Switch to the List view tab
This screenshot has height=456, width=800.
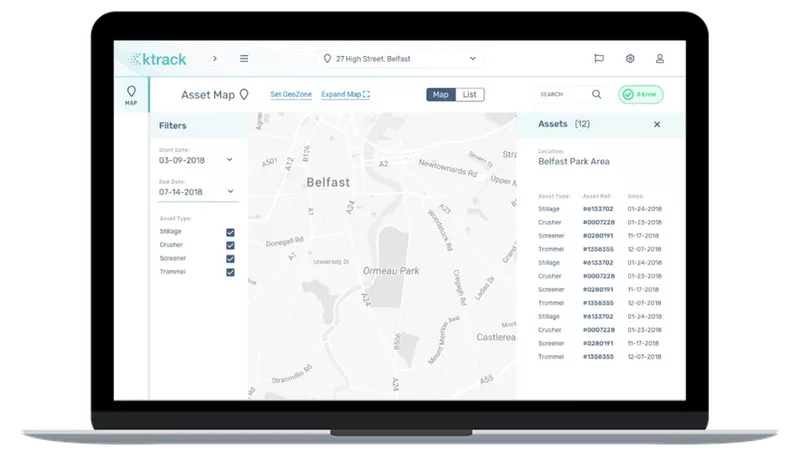tap(470, 95)
